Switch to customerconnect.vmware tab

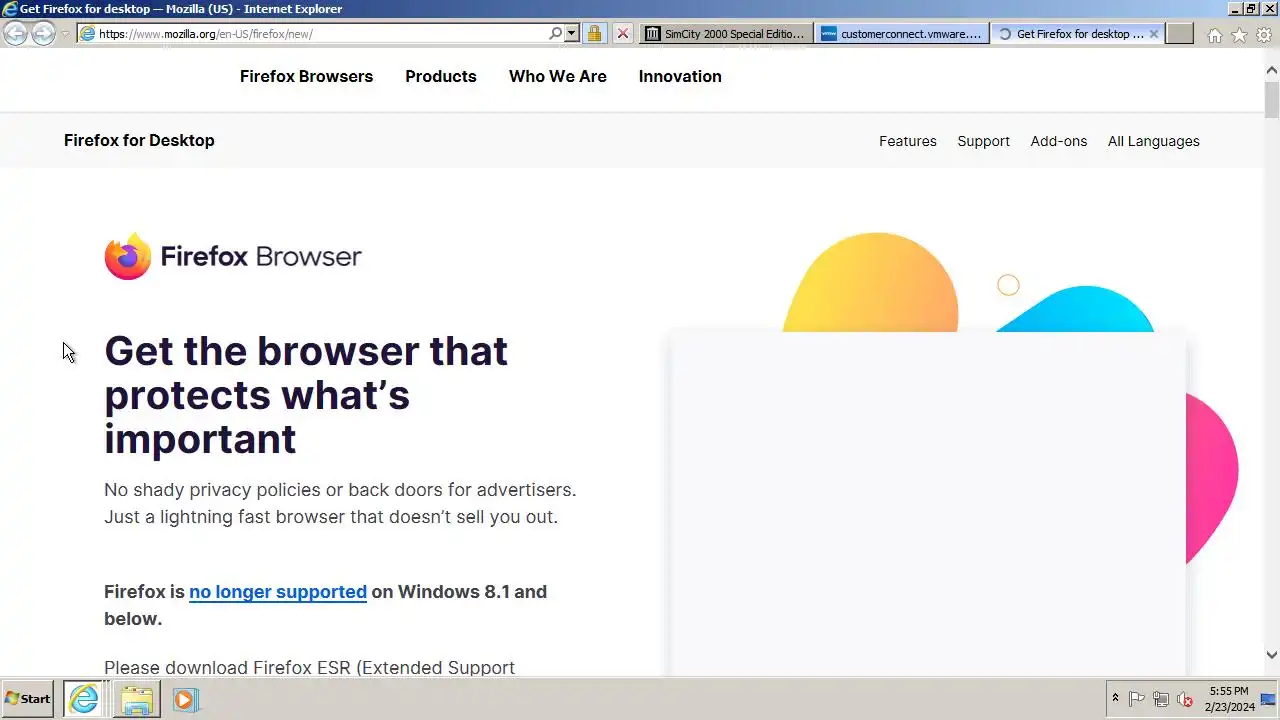[x=901, y=33]
